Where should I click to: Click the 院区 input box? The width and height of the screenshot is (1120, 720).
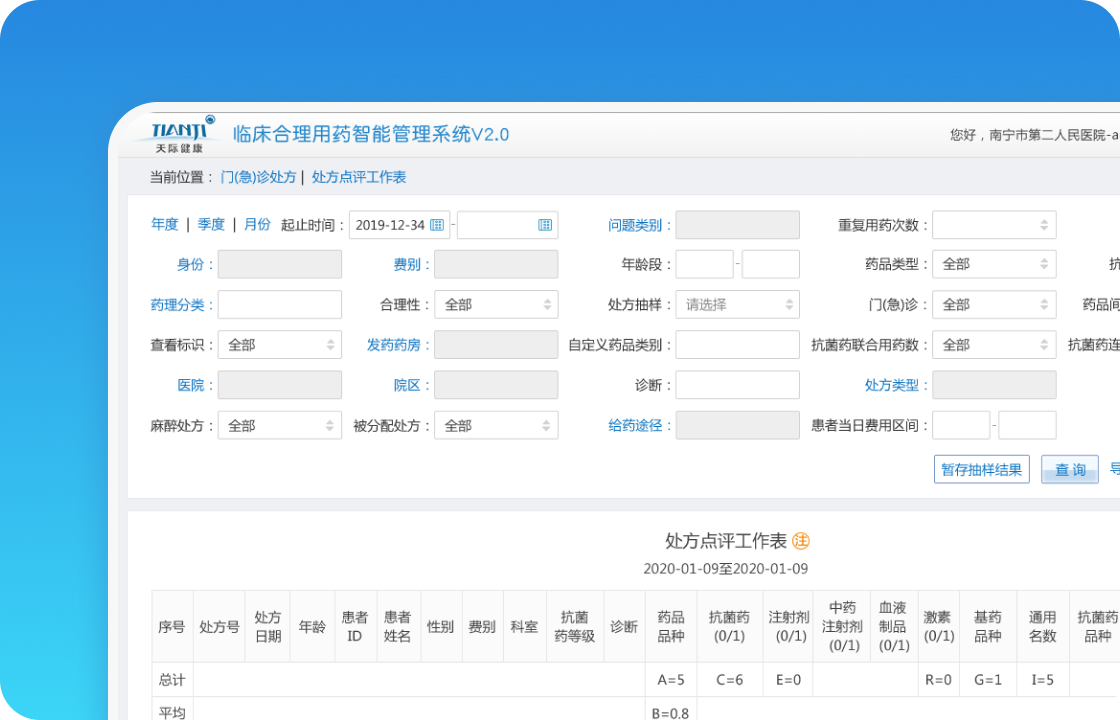click(496, 385)
